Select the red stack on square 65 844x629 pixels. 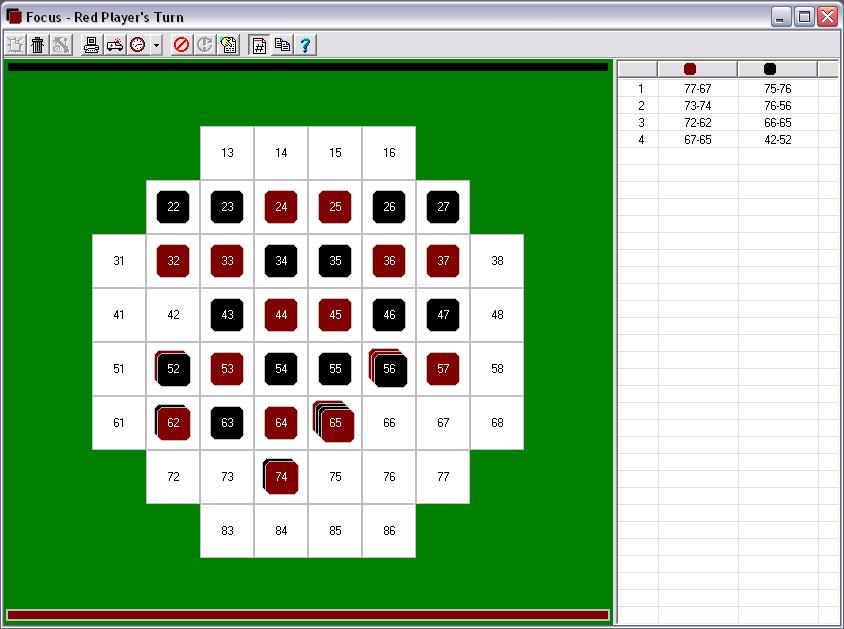(x=334, y=421)
